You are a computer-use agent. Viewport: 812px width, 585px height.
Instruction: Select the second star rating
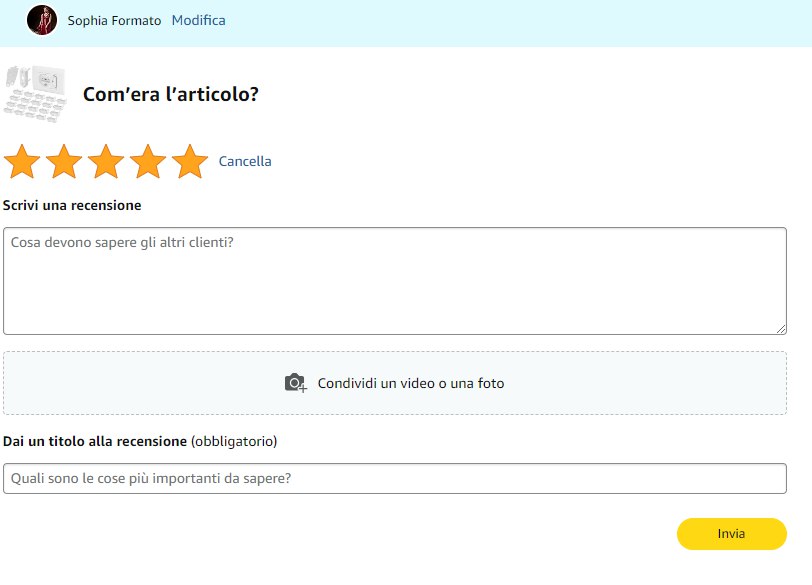point(64,161)
